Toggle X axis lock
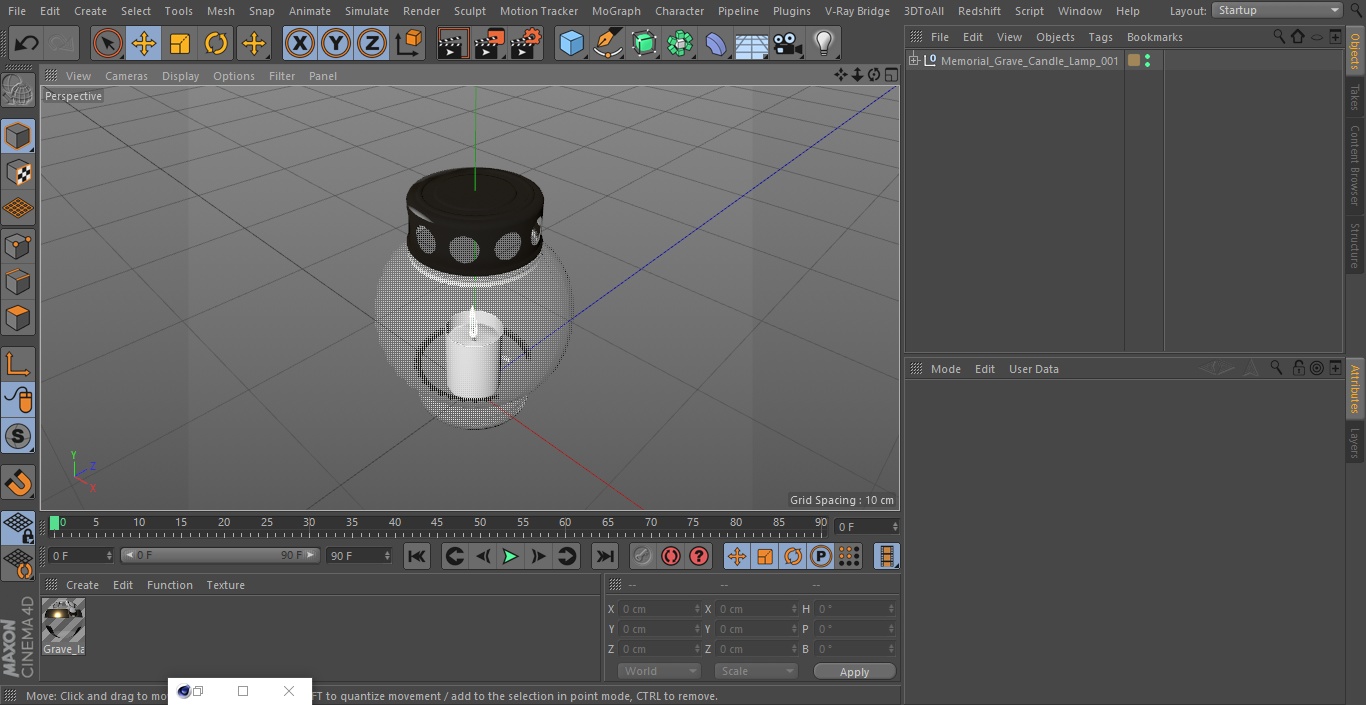 coord(300,43)
